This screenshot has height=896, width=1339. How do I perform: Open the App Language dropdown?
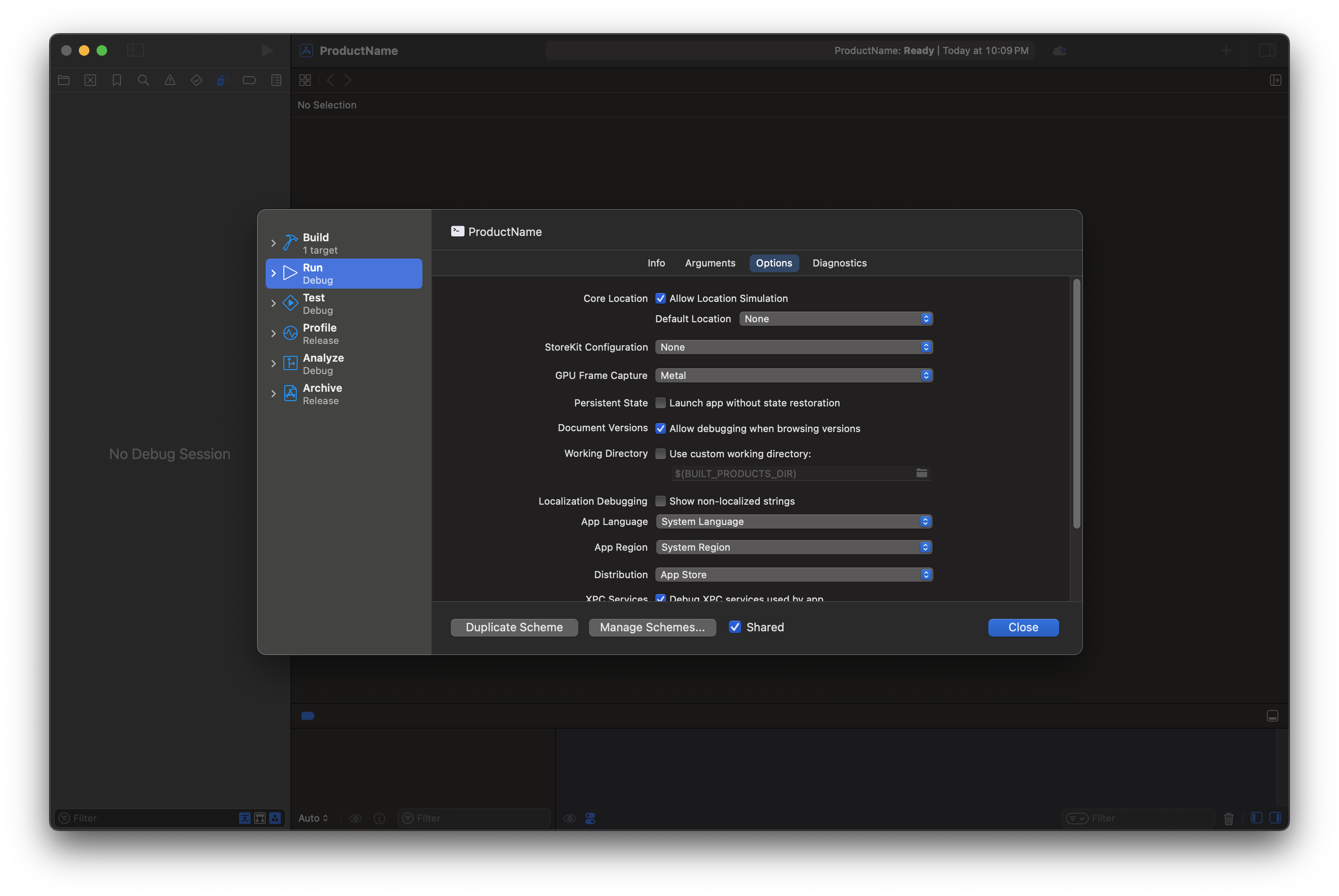pyautogui.click(x=794, y=522)
